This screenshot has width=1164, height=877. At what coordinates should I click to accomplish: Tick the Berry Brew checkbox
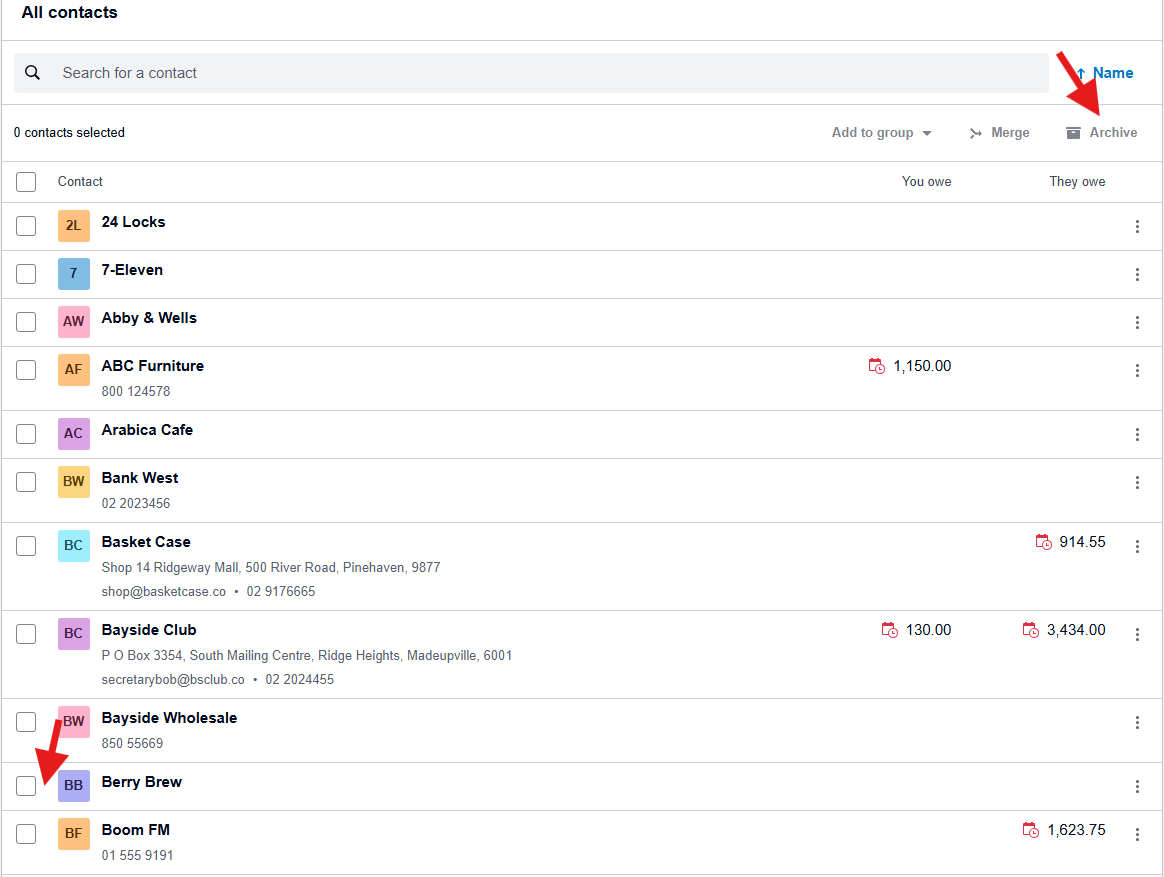[x=26, y=786]
